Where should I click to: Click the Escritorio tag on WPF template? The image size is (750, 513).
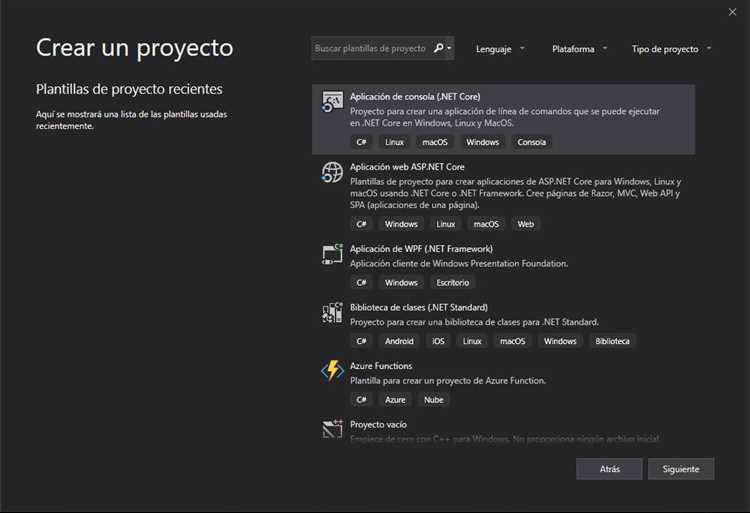pos(452,283)
